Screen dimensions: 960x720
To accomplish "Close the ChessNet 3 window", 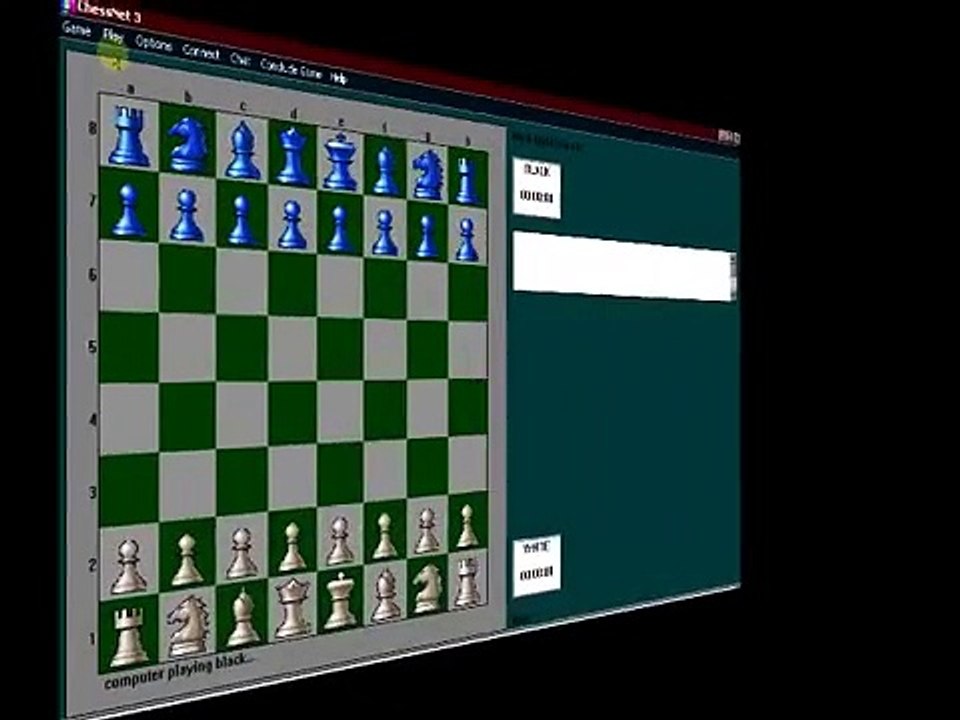I will pyautogui.click(x=736, y=138).
